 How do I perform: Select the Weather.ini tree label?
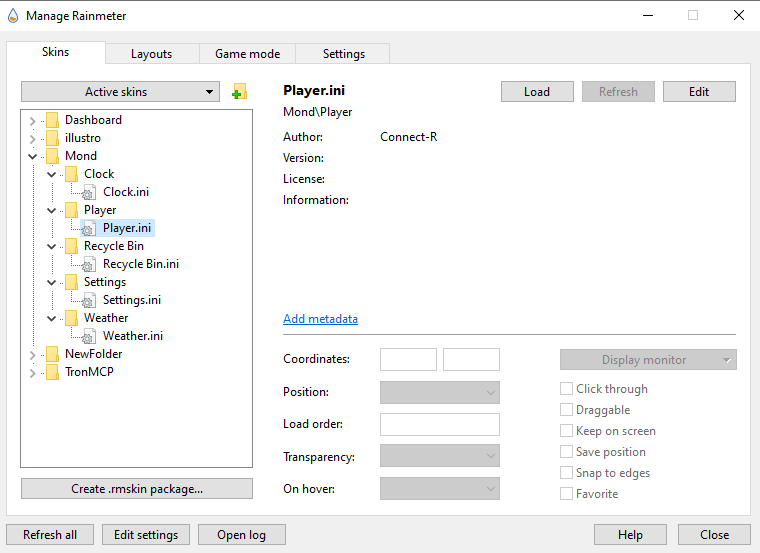tap(133, 336)
